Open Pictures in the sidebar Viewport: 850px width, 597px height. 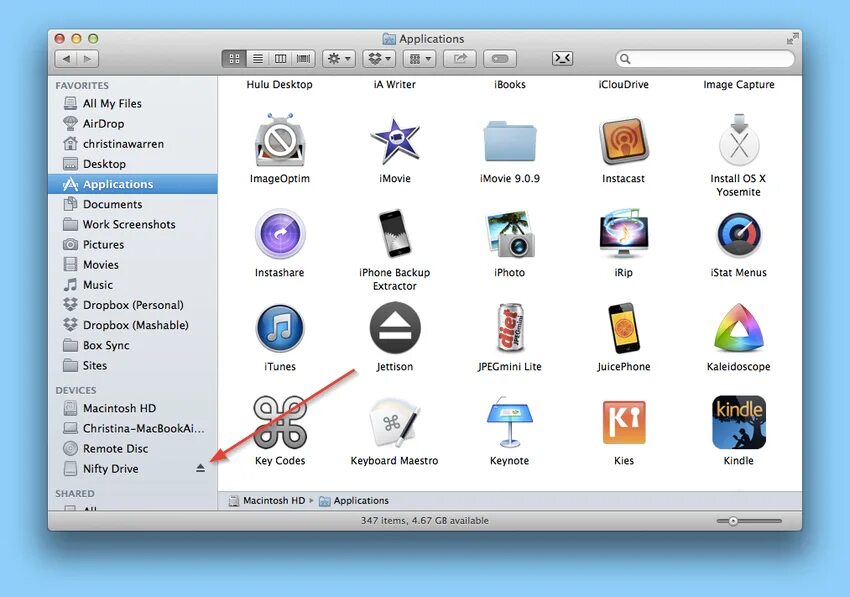point(132,245)
